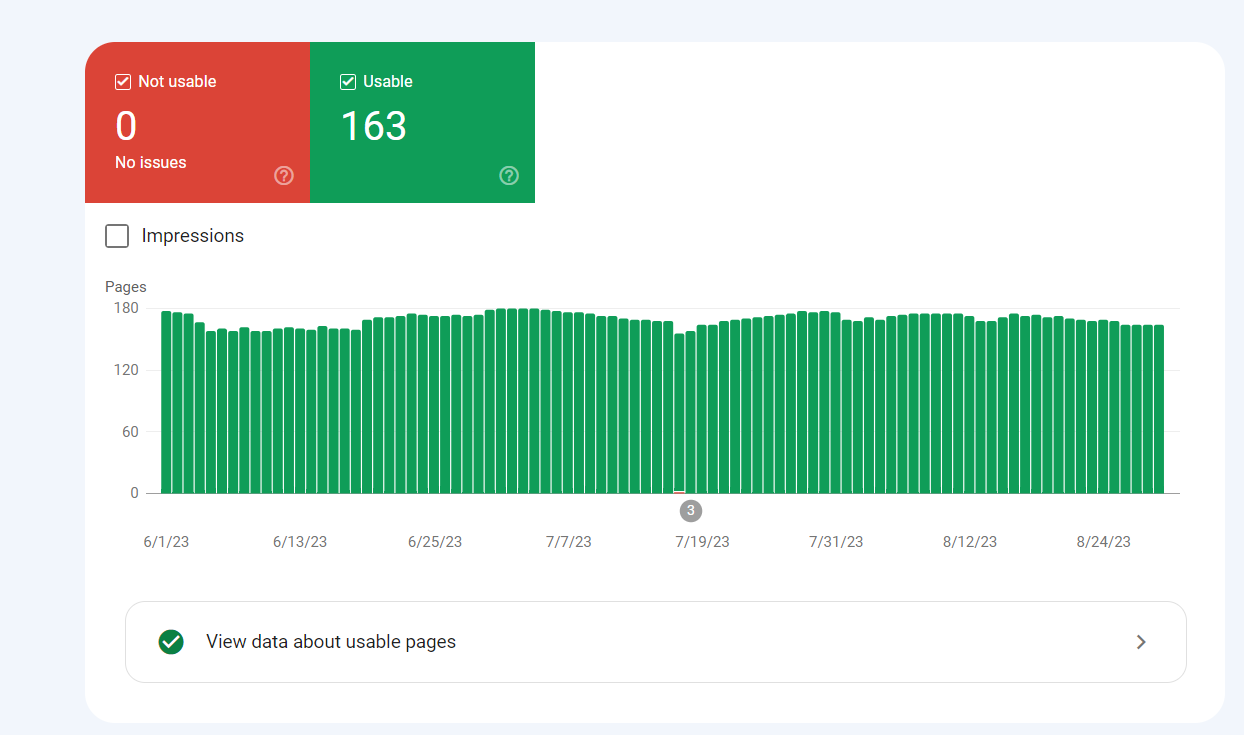Select the red Not usable card showing 0
This screenshot has height=735, width=1244.
click(x=197, y=122)
